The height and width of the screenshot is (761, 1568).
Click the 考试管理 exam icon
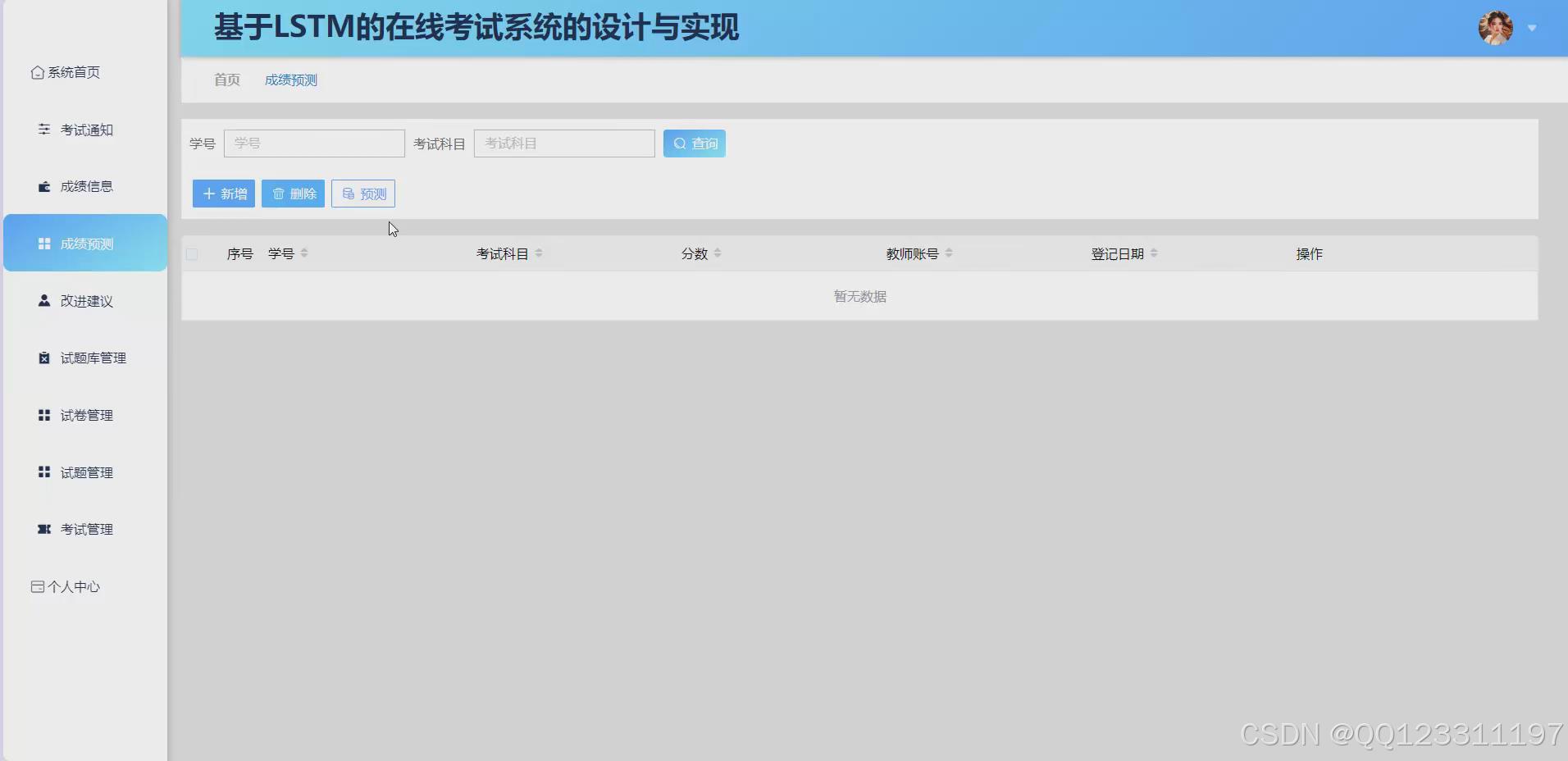click(x=43, y=529)
